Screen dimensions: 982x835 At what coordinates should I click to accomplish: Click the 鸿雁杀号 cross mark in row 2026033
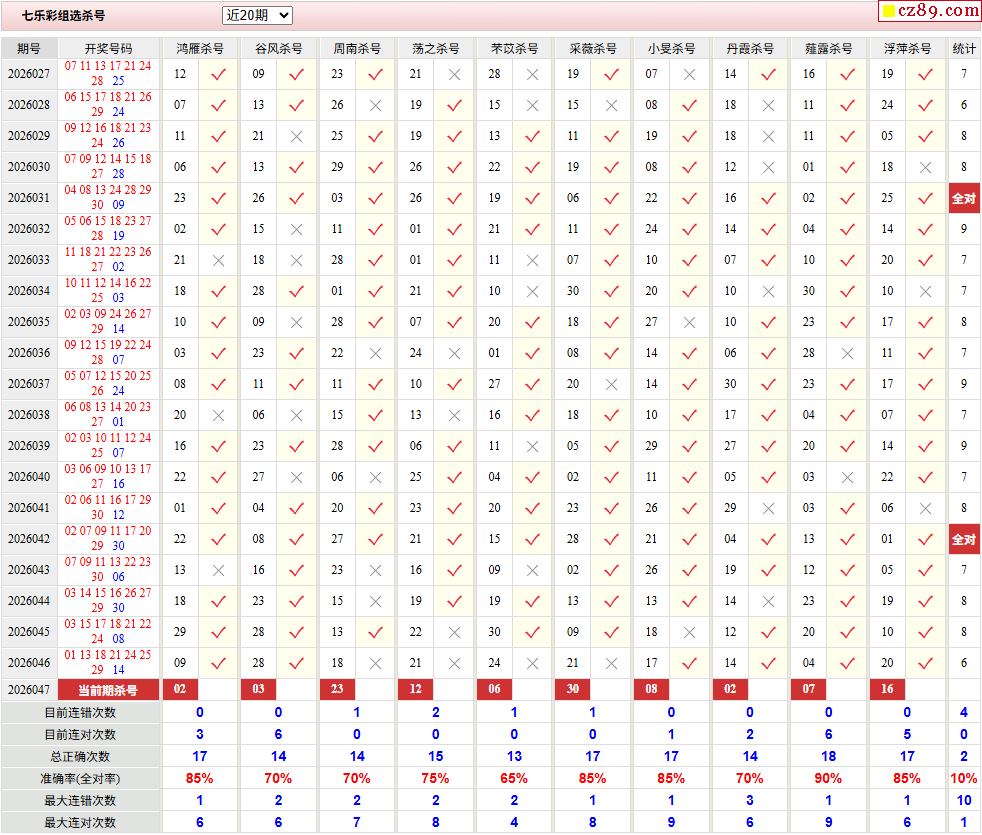click(x=218, y=260)
